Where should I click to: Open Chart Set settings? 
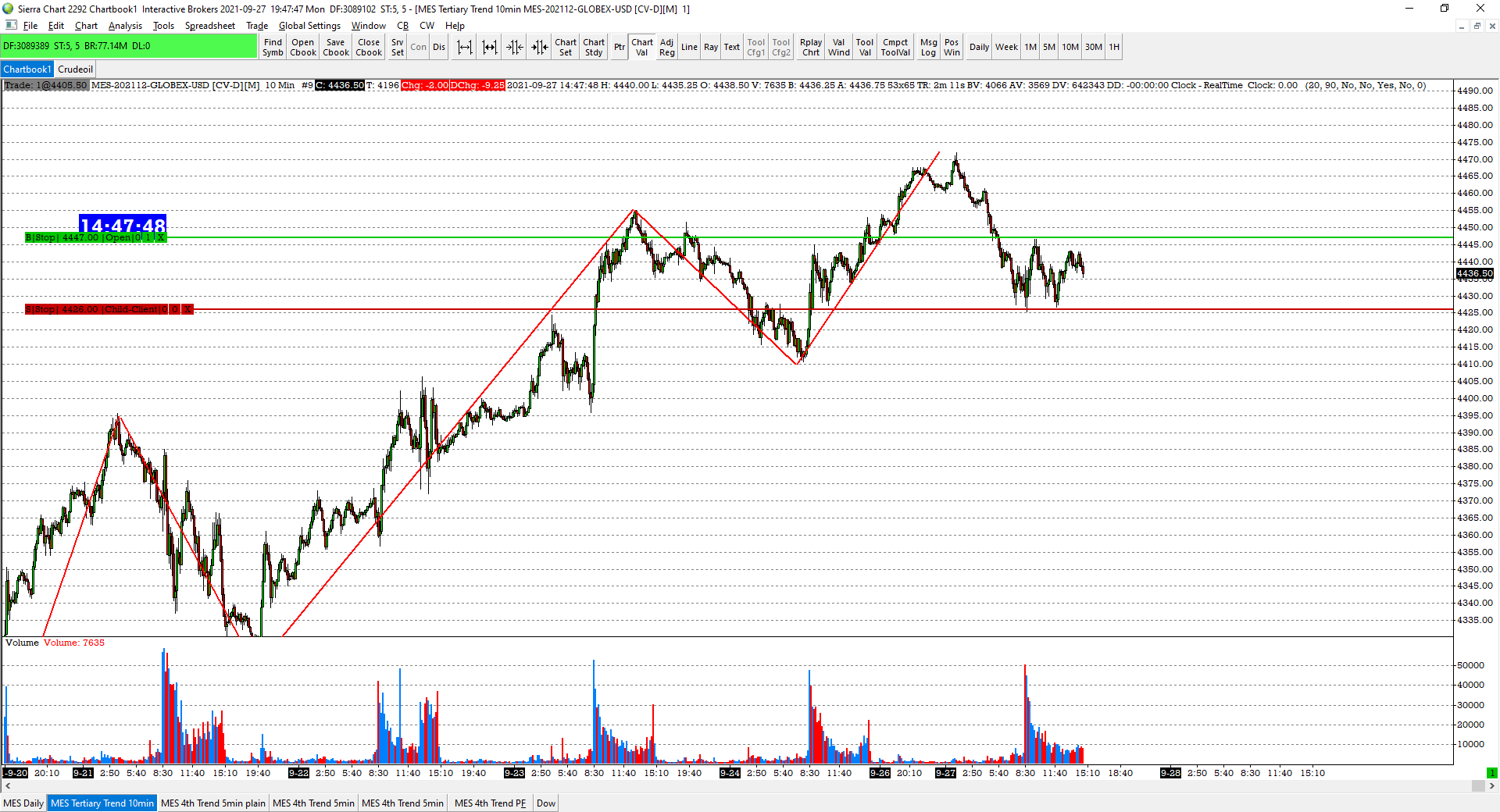pos(566,47)
